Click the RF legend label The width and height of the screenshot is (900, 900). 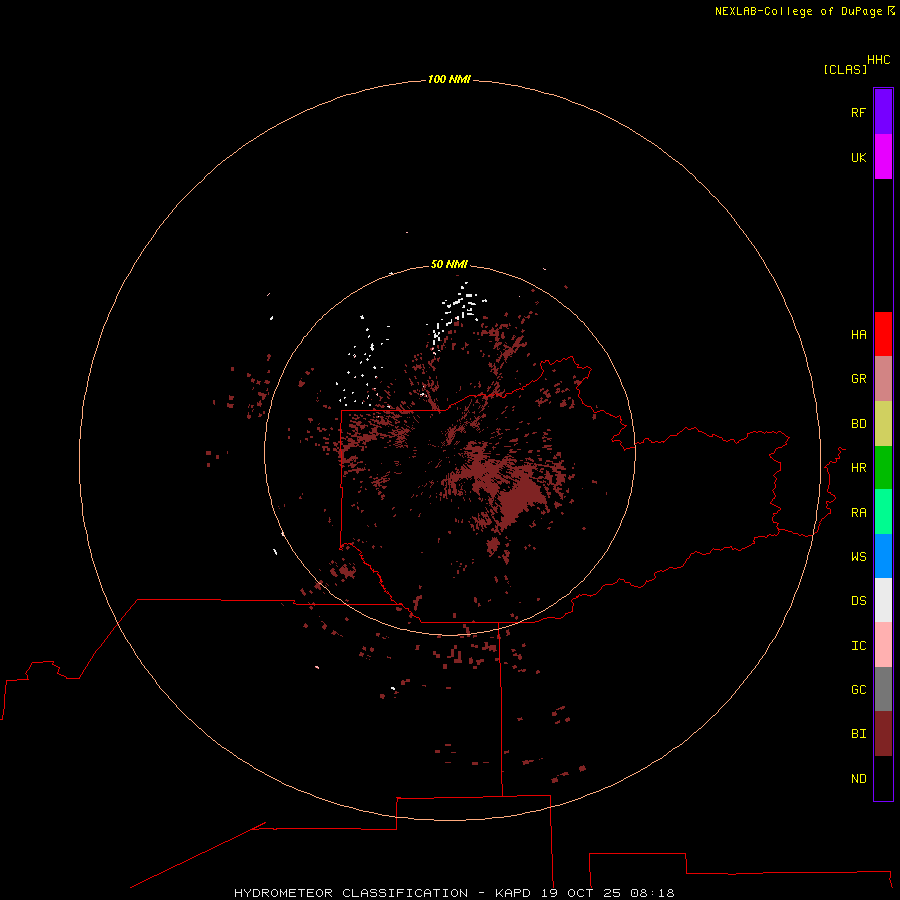point(858,112)
